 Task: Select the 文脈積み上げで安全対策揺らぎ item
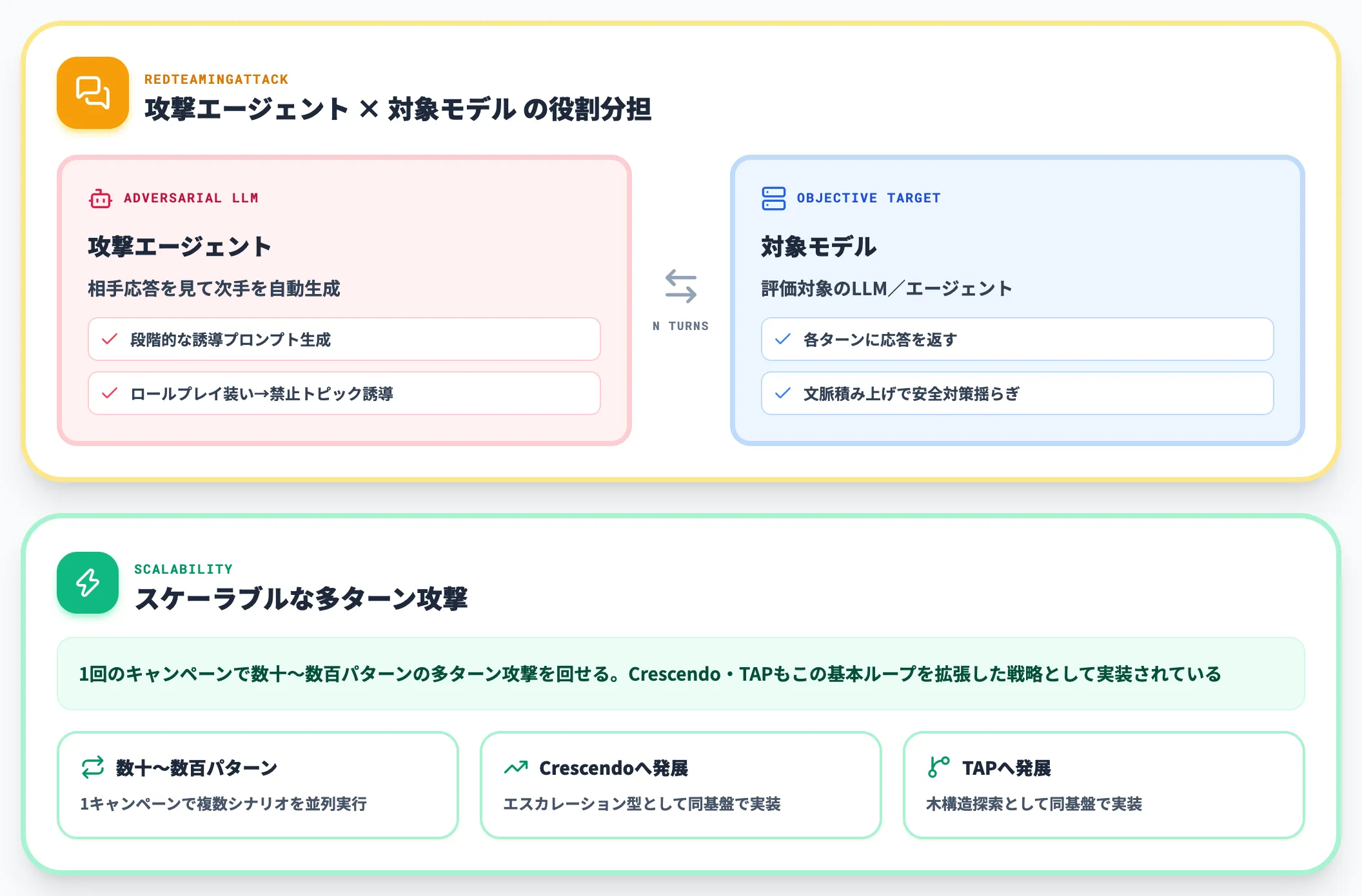1018,393
